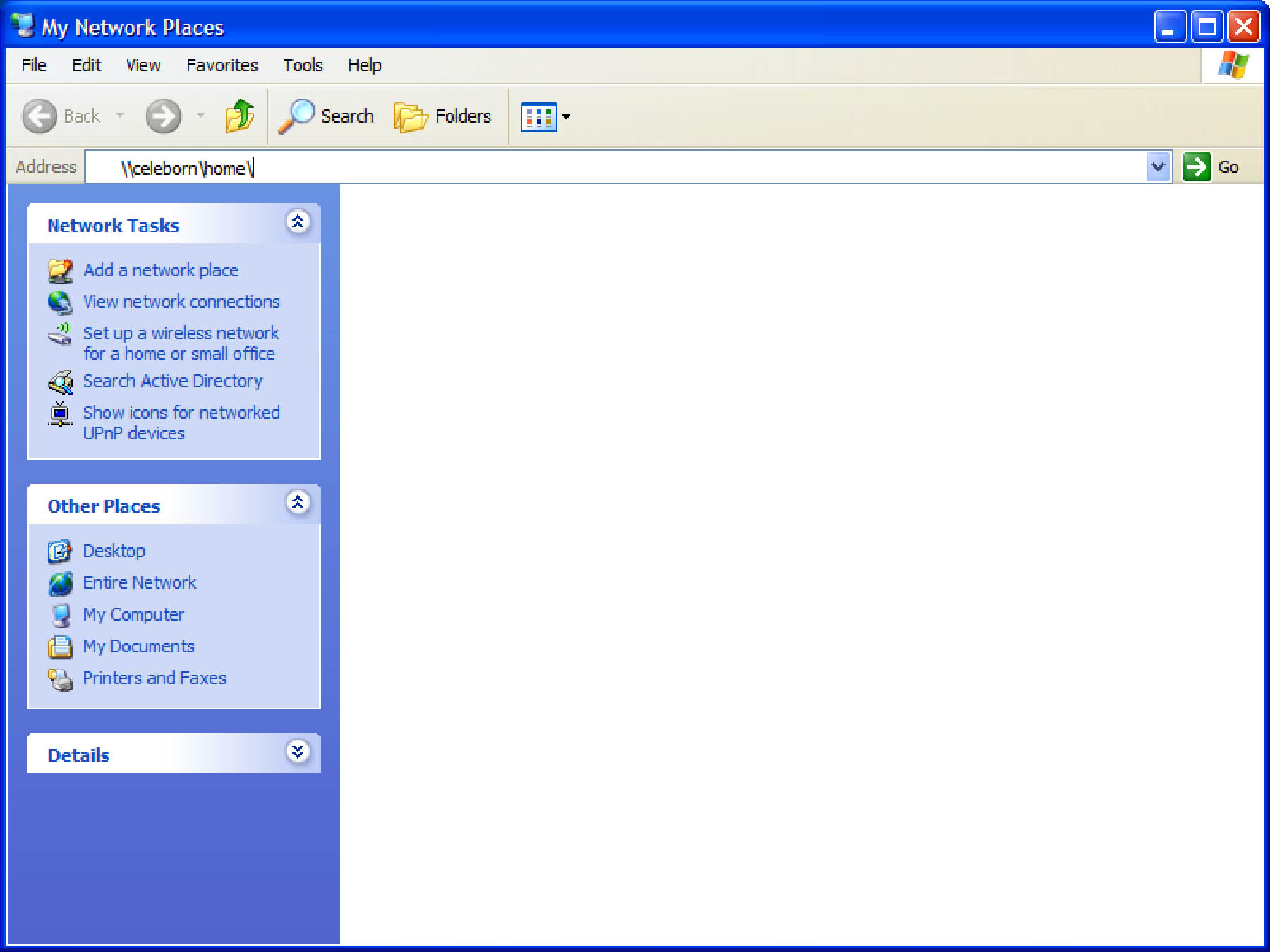Open the Views dropdown arrow
Image resolution: width=1270 pixels, height=952 pixels.
coord(566,116)
